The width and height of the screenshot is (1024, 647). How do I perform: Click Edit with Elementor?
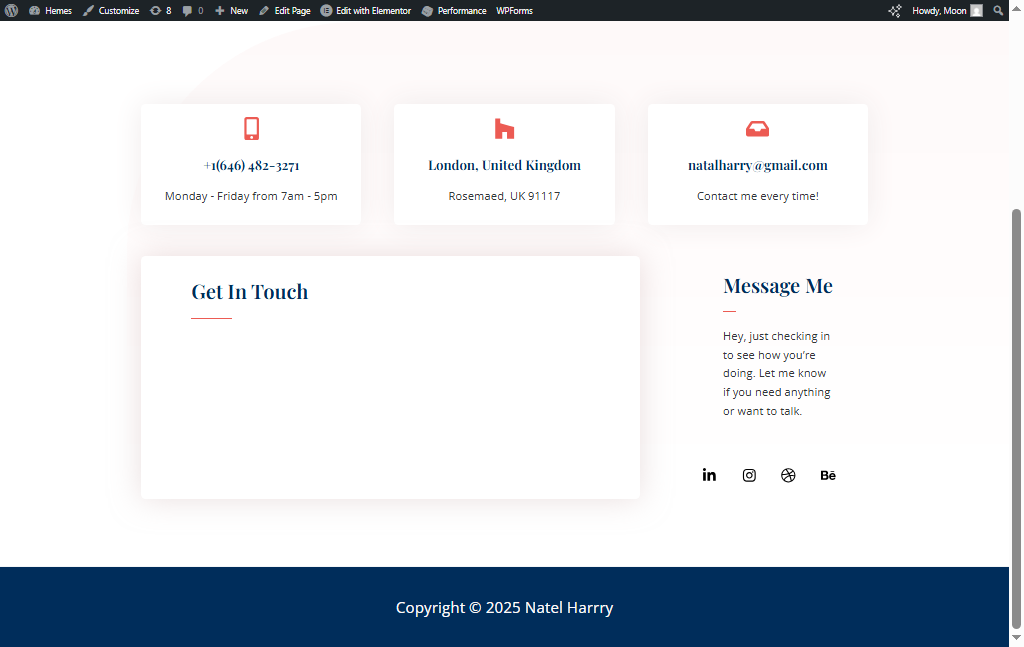366,10
